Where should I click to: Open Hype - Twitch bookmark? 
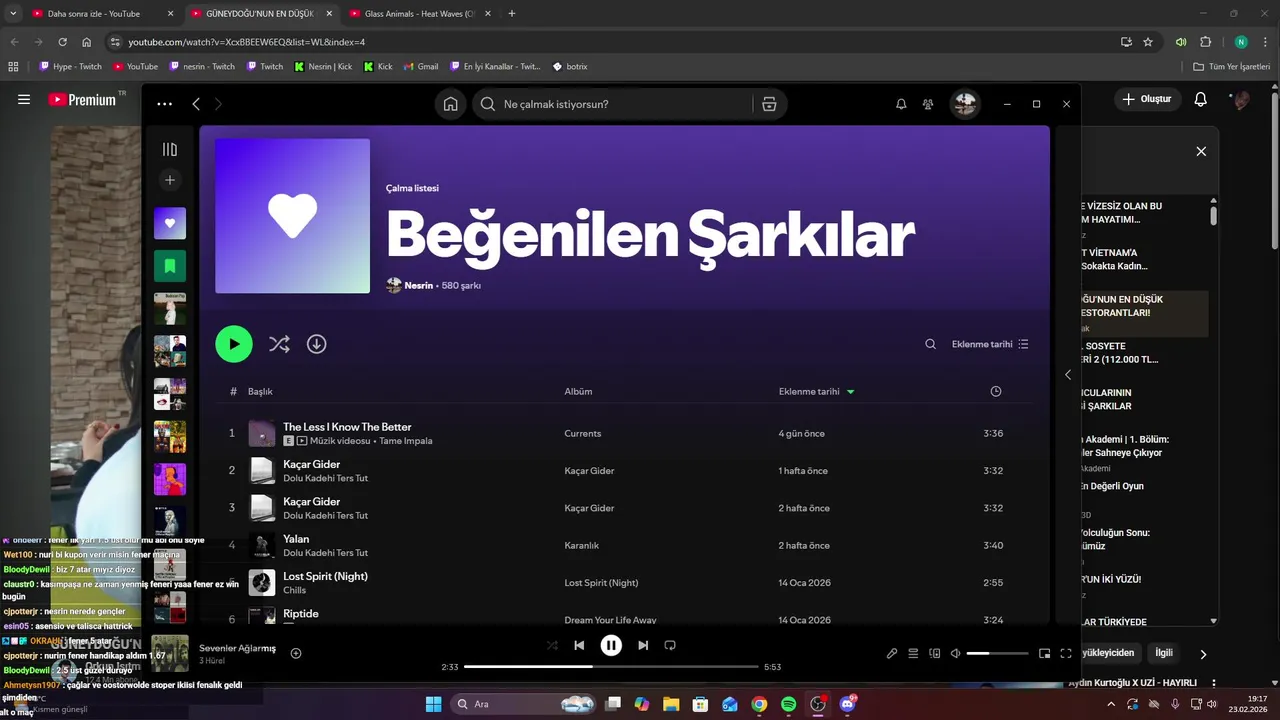point(70,67)
